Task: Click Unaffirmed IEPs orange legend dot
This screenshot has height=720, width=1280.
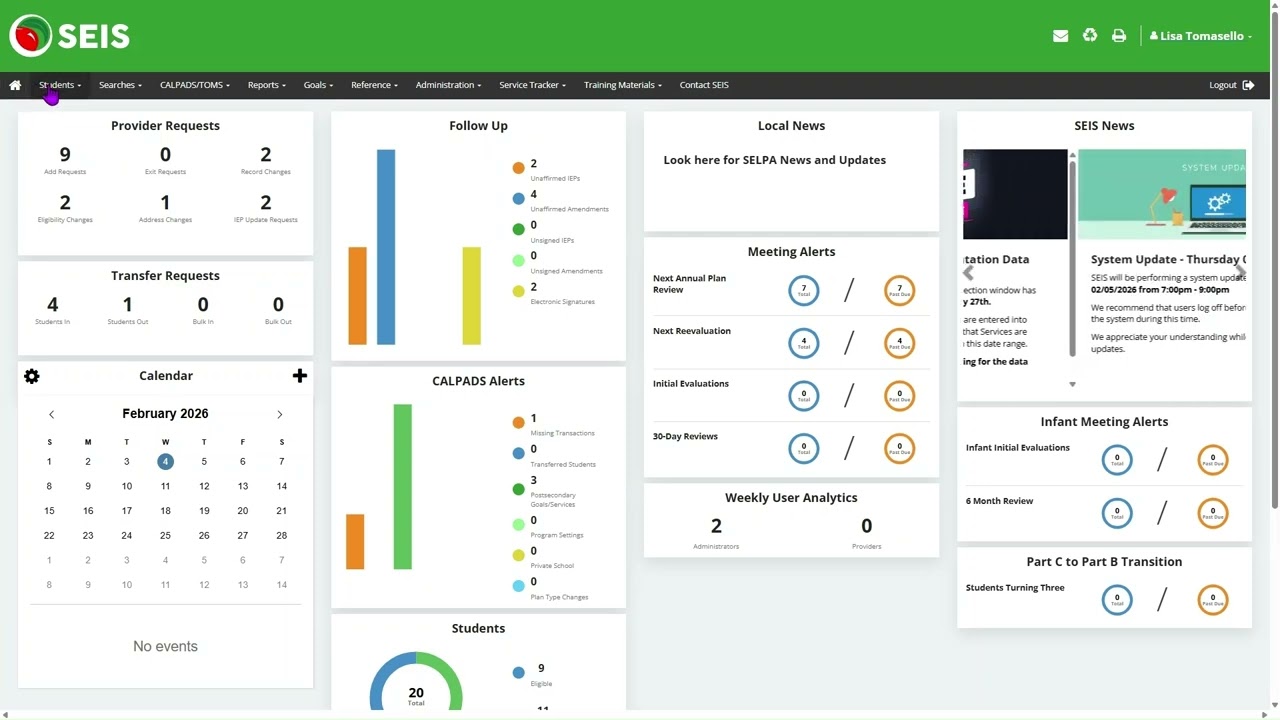Action: (x=518, y=168)
